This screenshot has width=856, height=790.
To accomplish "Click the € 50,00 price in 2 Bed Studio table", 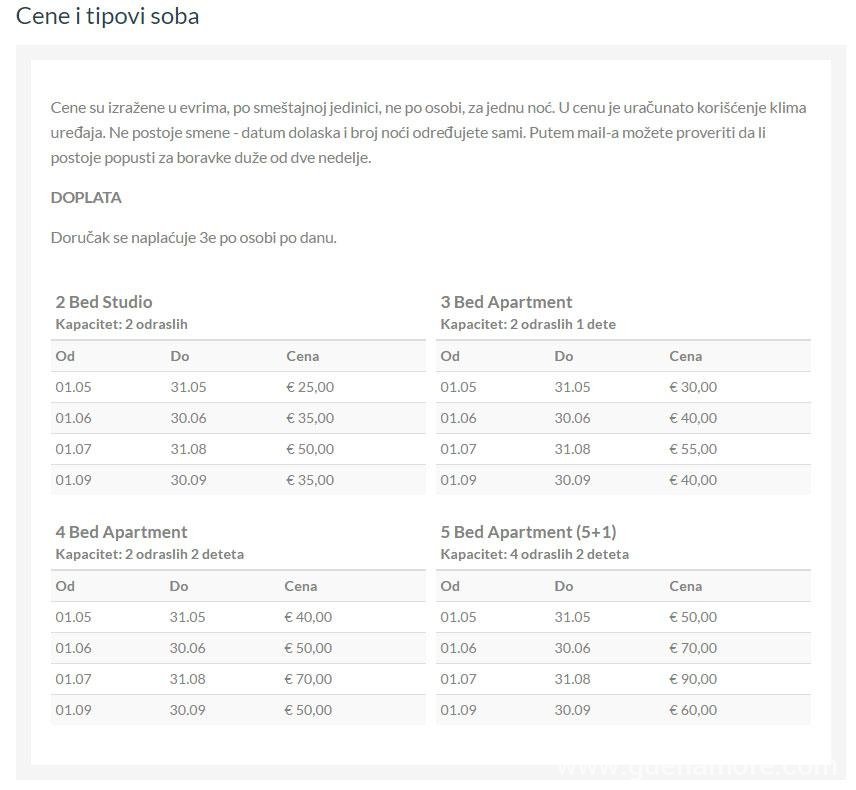I will click(310, 449).
